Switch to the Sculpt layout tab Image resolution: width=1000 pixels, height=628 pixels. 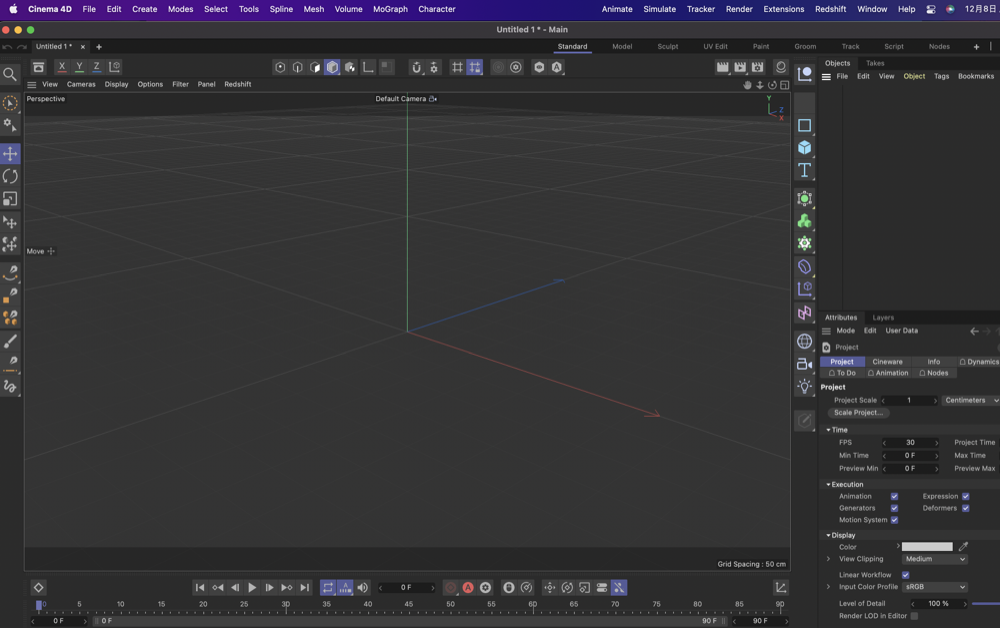(667, 46)
